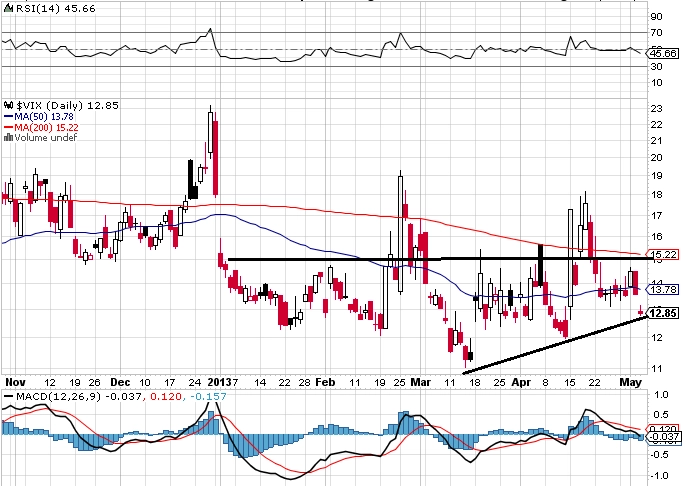Click the 1.0 label on MACD axis

pos(662,395)
